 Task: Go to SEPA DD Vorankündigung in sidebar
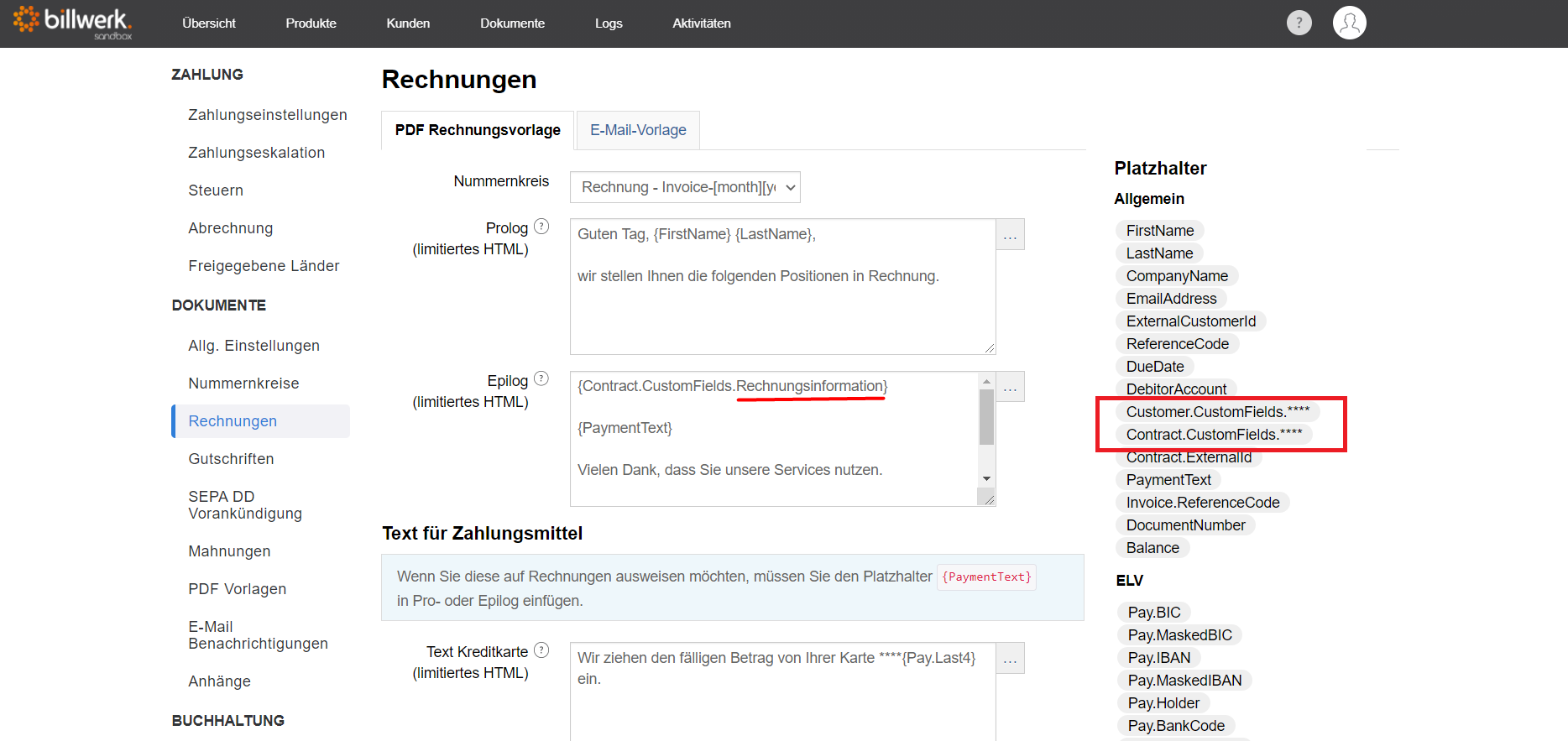(x=245, y=505)
